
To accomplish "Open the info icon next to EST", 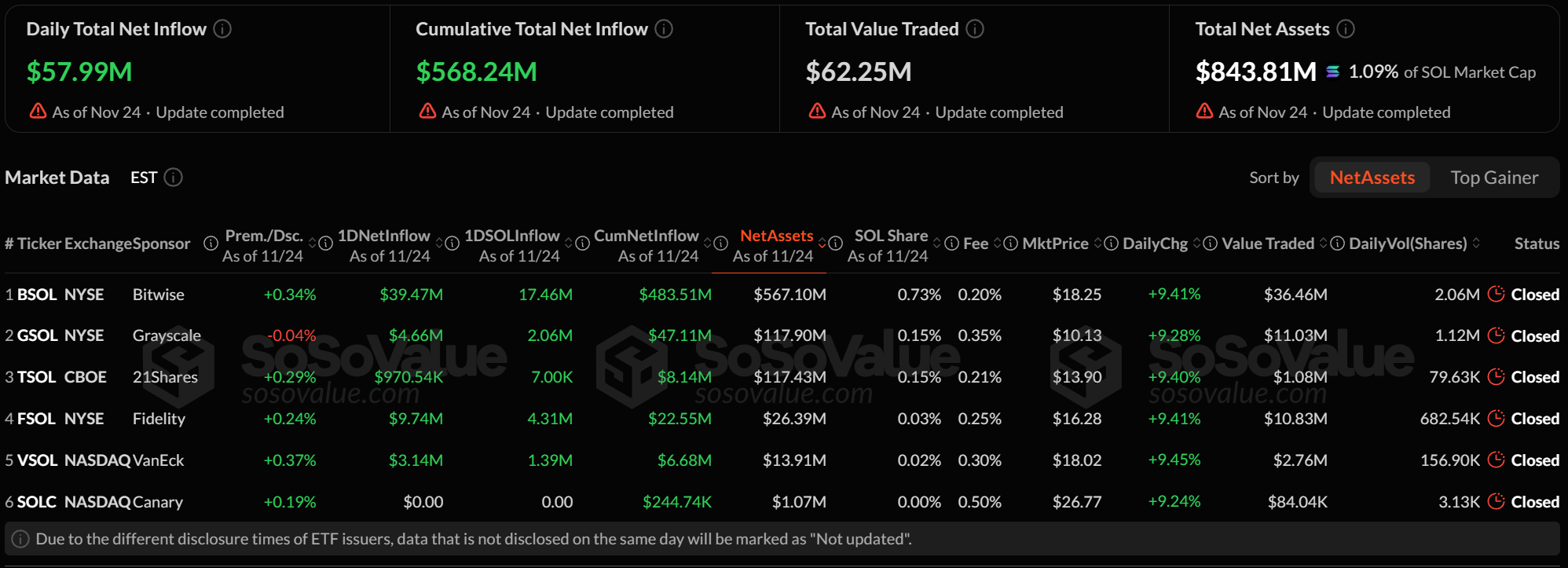I will click(174, 178).
